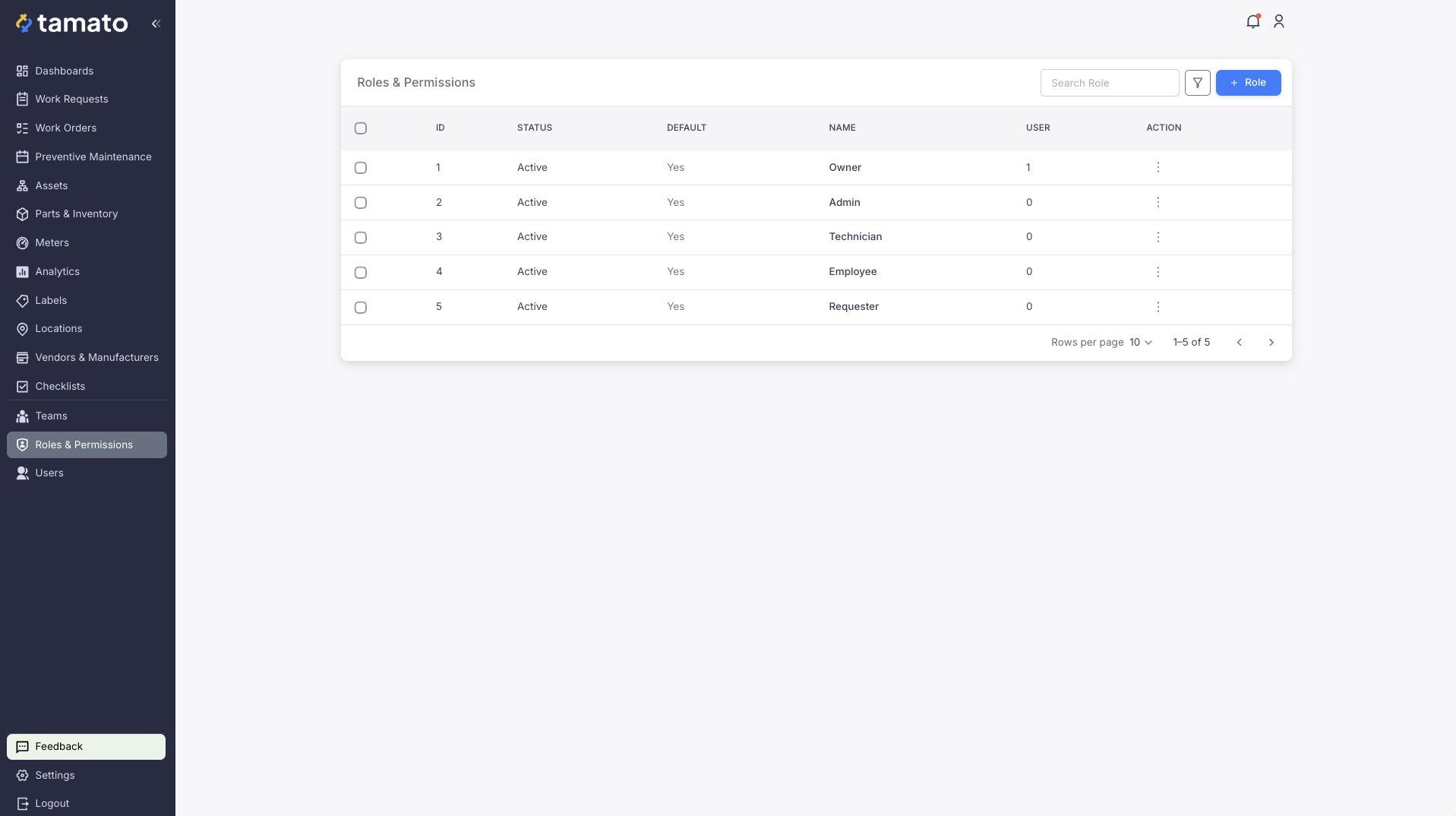Open three-dot action menu for Owner
Viewport: 1456px width, 816px height.
tap(1158, 167)
